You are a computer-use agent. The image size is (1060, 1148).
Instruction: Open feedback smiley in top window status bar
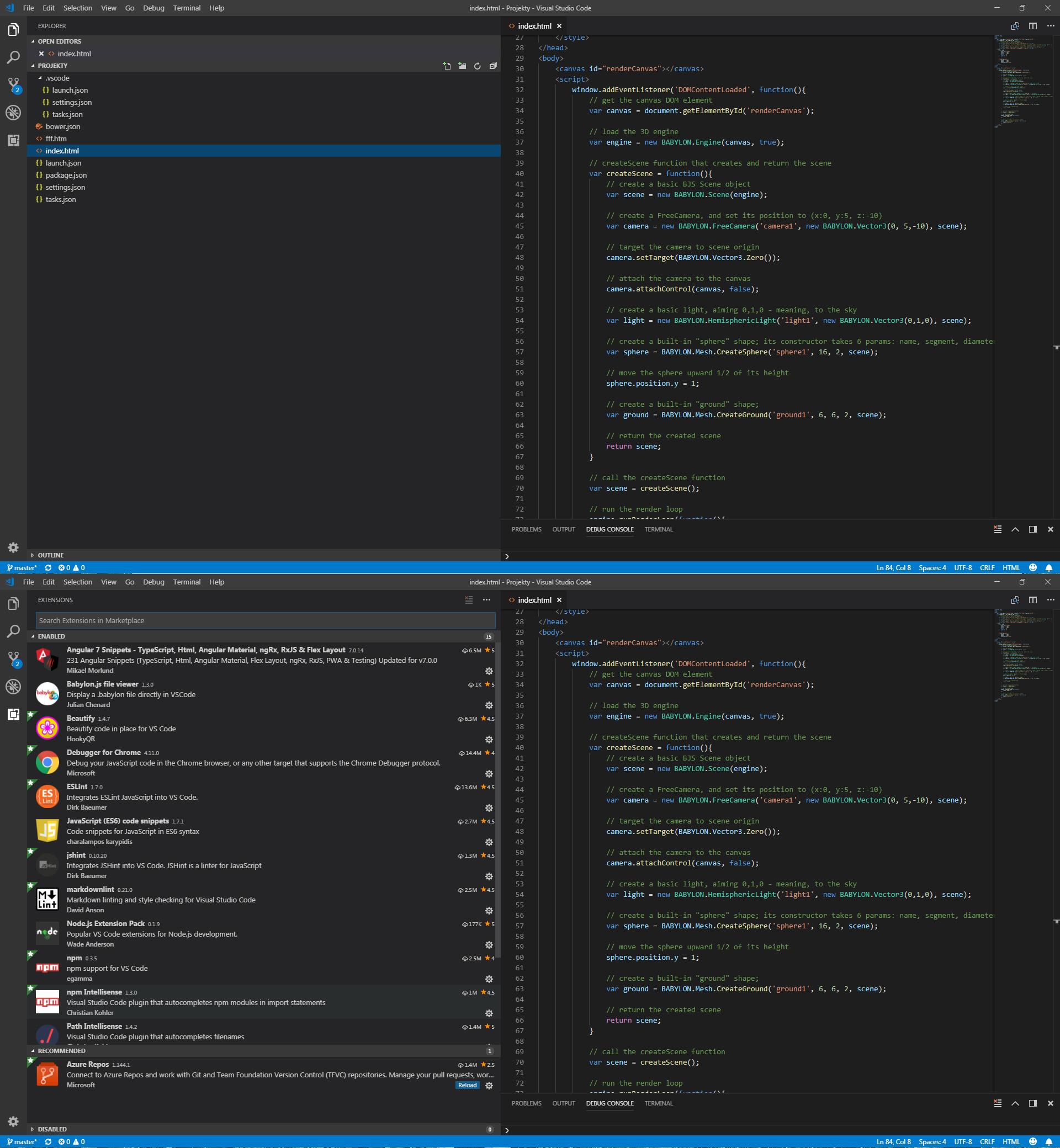(x=1032, y=568)
